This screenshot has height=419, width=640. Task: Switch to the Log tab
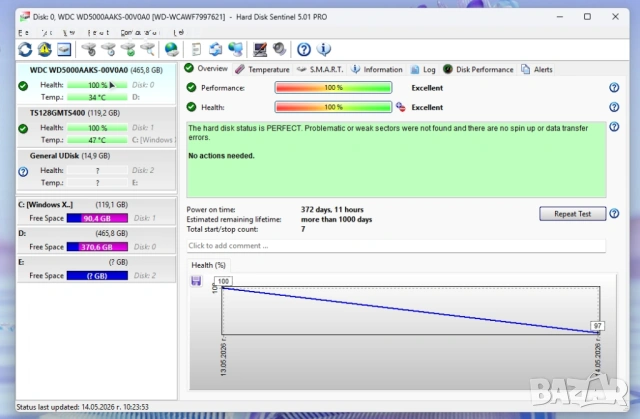click(423, 69)
